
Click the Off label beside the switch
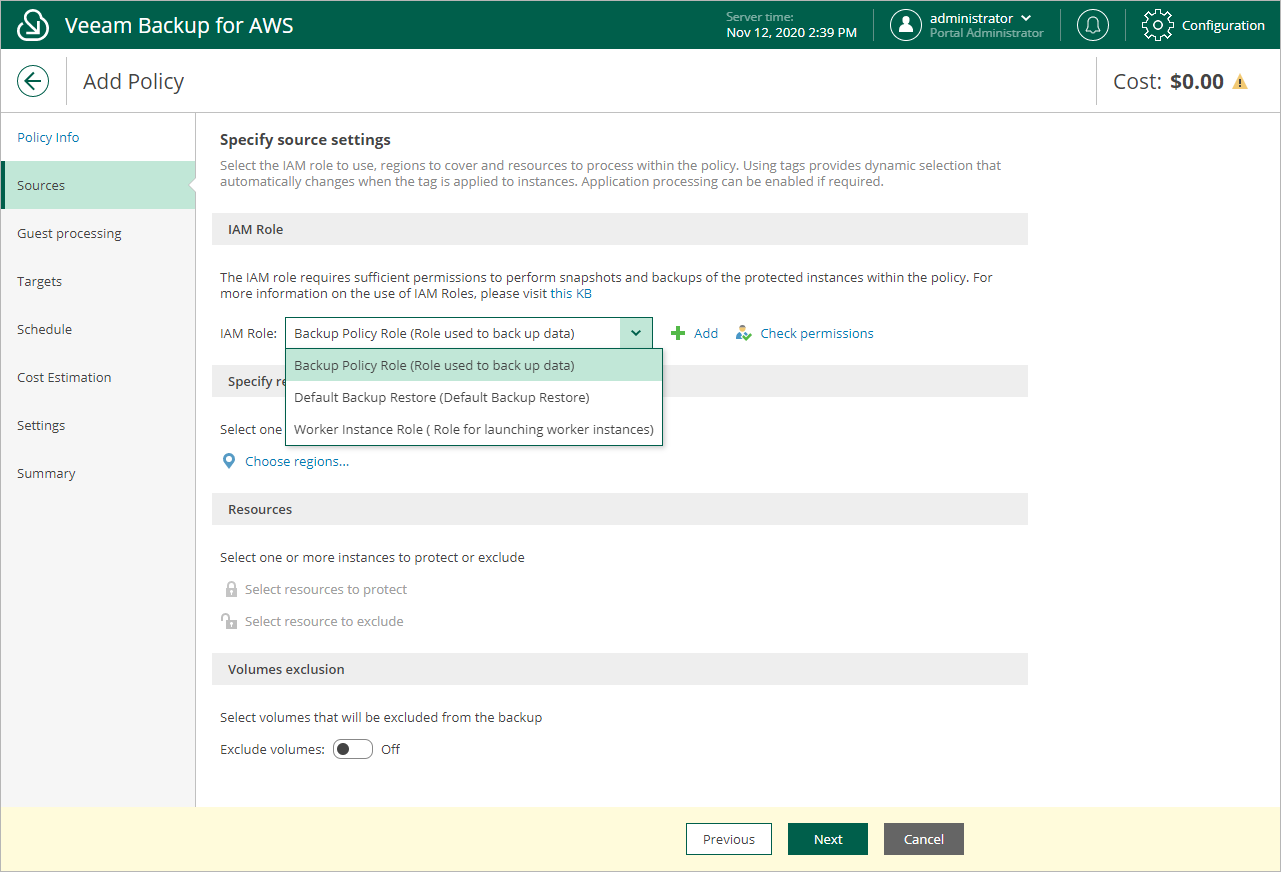point(390,749)
